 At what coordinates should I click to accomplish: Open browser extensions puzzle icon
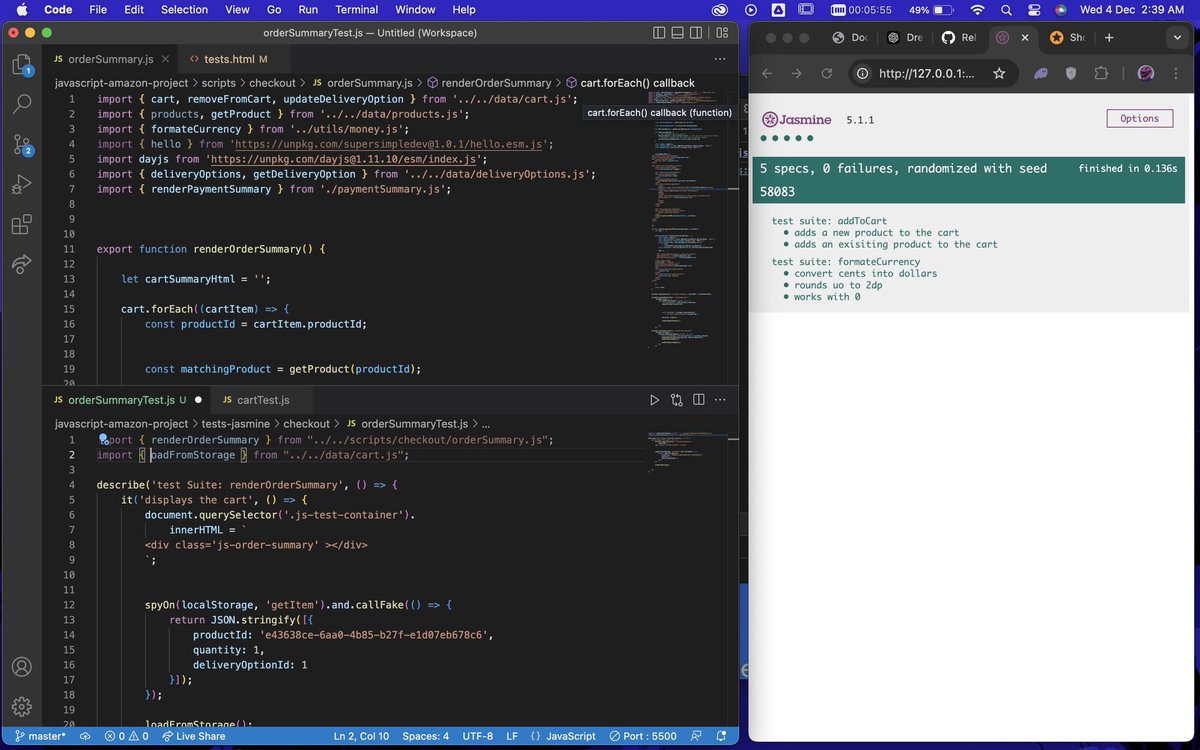click(1101, 73)
